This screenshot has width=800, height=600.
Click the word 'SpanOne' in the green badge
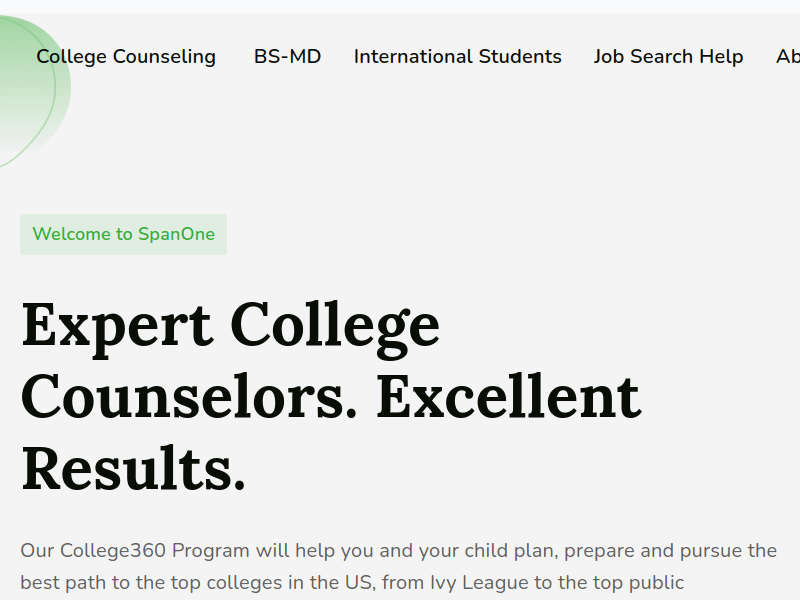175,234
